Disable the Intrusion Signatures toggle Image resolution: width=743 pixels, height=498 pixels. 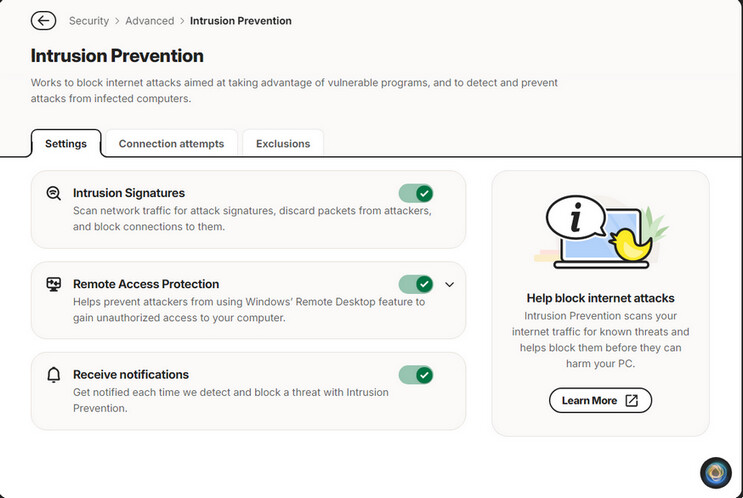[416, 193]
